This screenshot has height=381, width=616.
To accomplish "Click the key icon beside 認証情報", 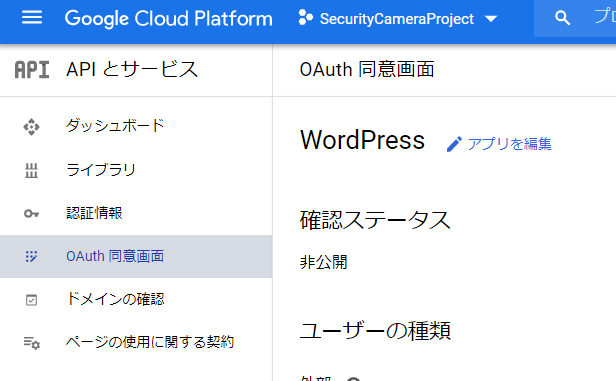I will coord(31,214).
